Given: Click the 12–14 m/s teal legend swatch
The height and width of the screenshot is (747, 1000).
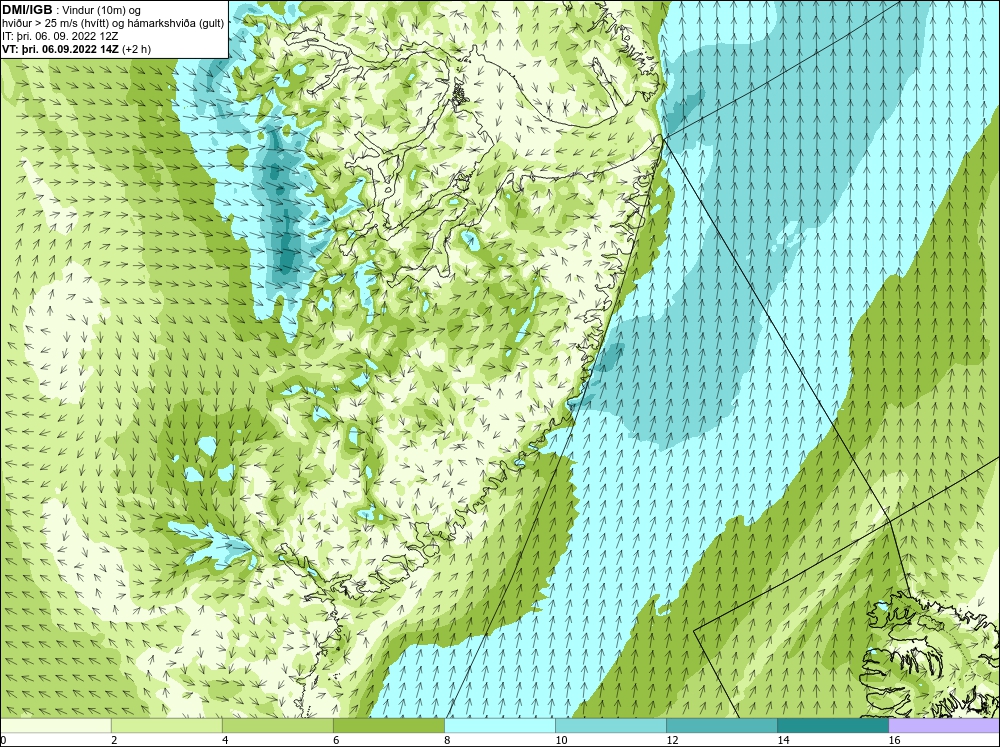Looking at the screenshot, I should point(722,725).
